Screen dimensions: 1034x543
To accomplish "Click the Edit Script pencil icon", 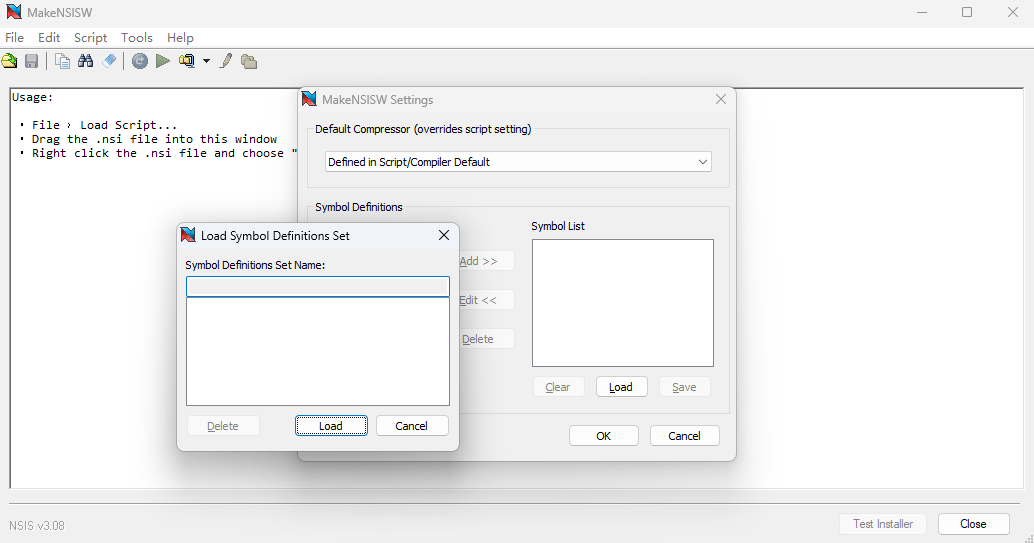I will 226,61.
